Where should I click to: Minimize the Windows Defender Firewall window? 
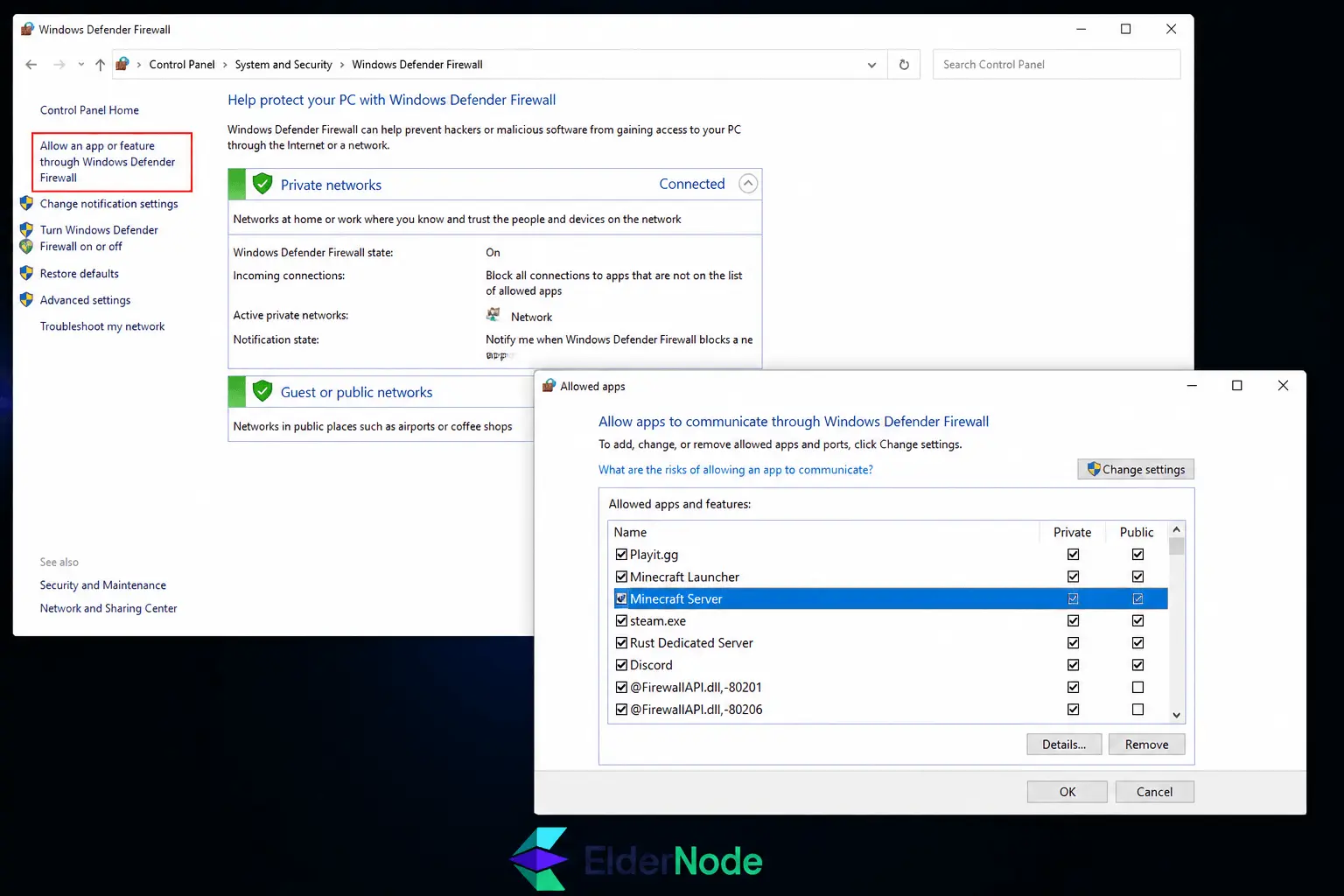point(1081,29)
